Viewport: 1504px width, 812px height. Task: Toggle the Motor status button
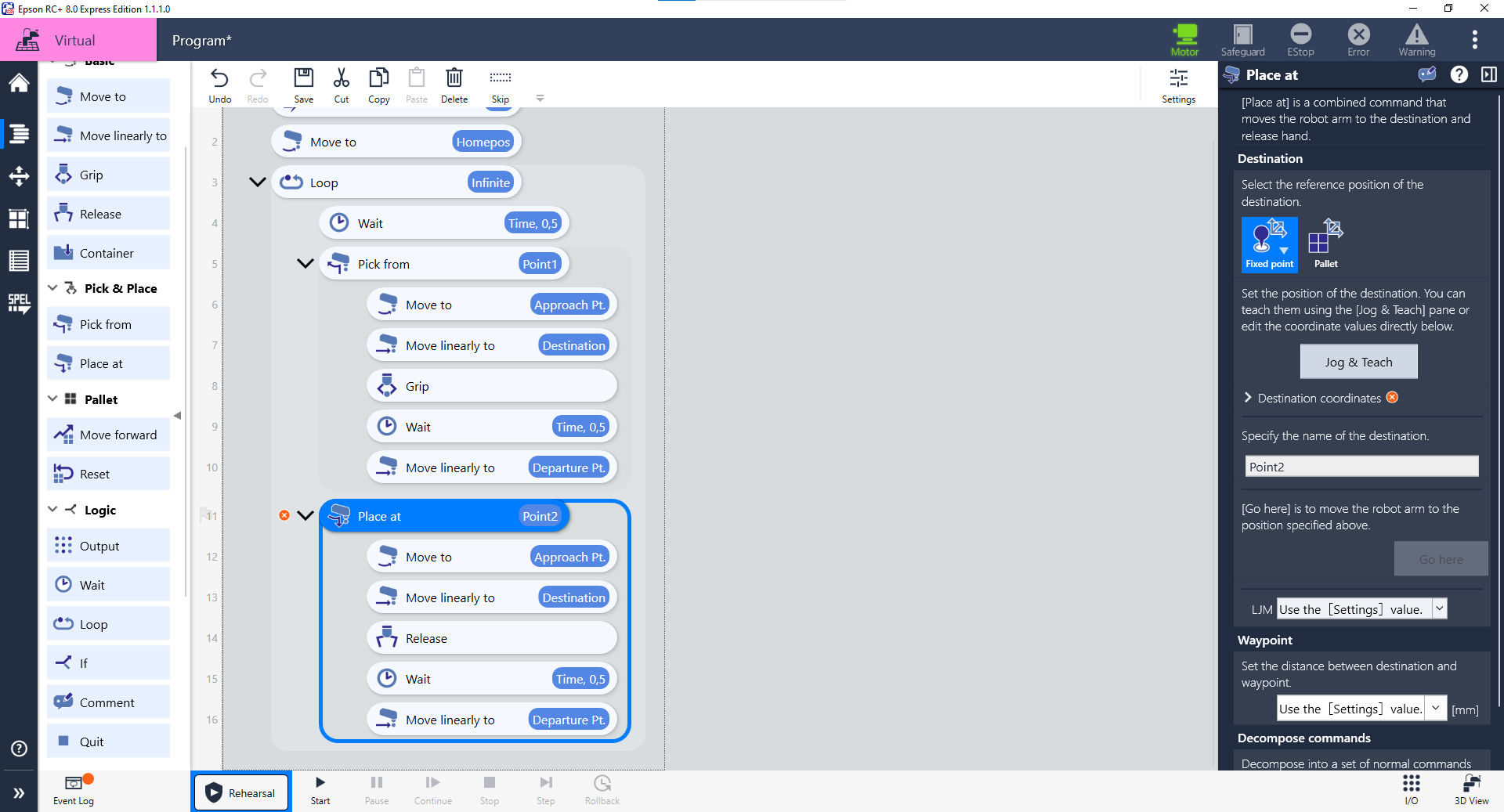pos(1184,40)
